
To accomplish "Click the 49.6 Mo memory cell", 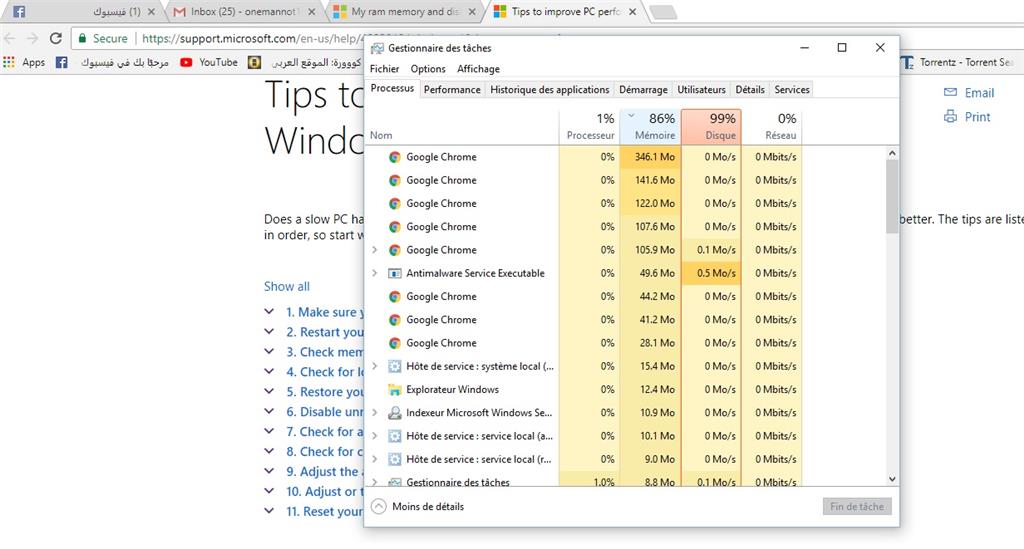I will click(650, 273).
